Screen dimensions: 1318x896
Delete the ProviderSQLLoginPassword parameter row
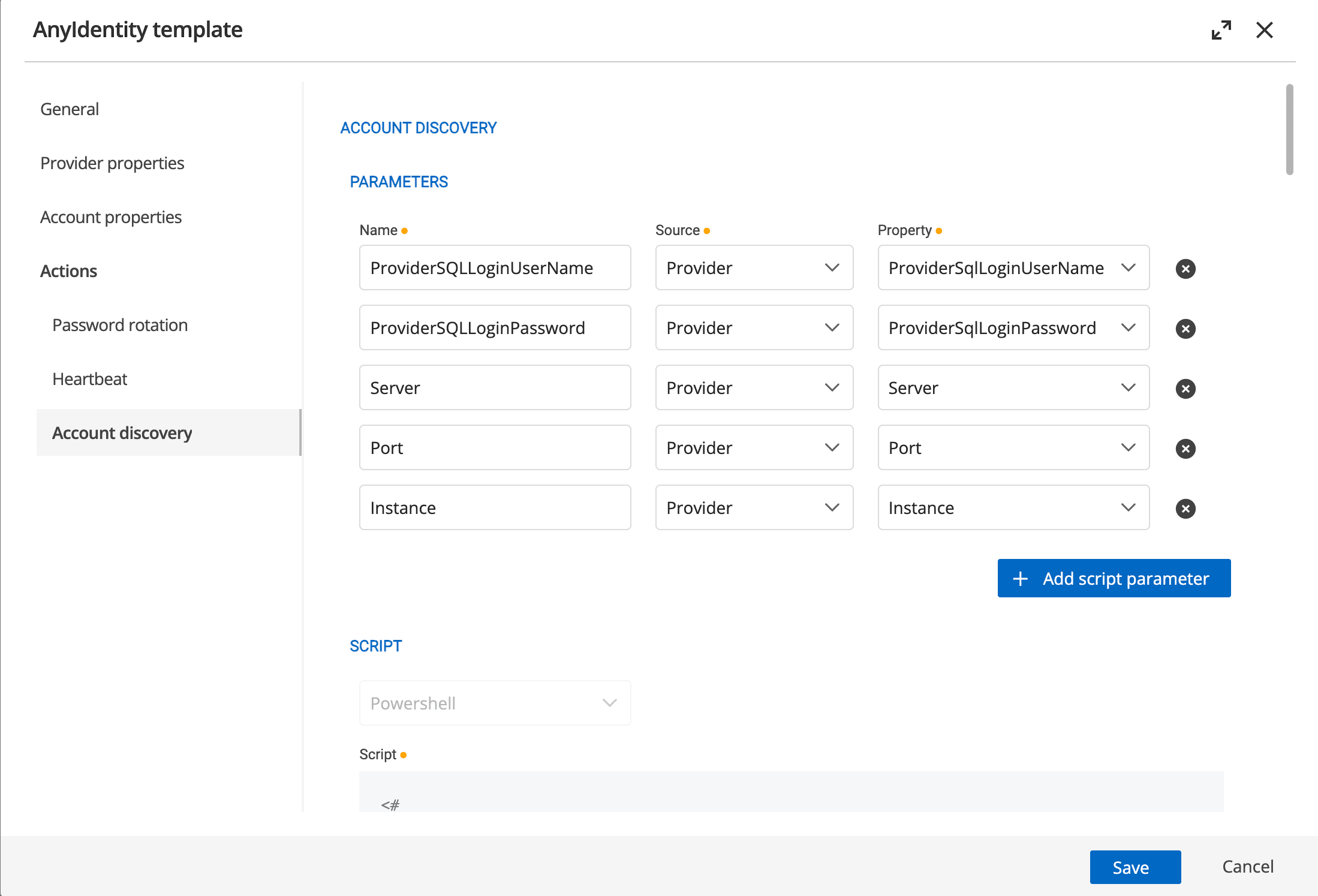click(1185, 329)
